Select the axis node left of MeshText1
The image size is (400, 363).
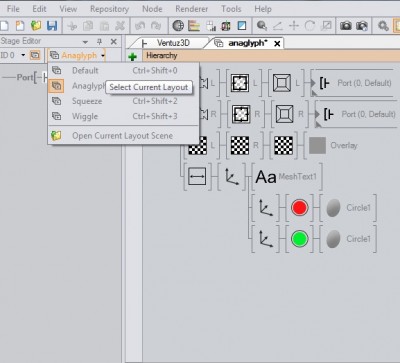[231, 177]
